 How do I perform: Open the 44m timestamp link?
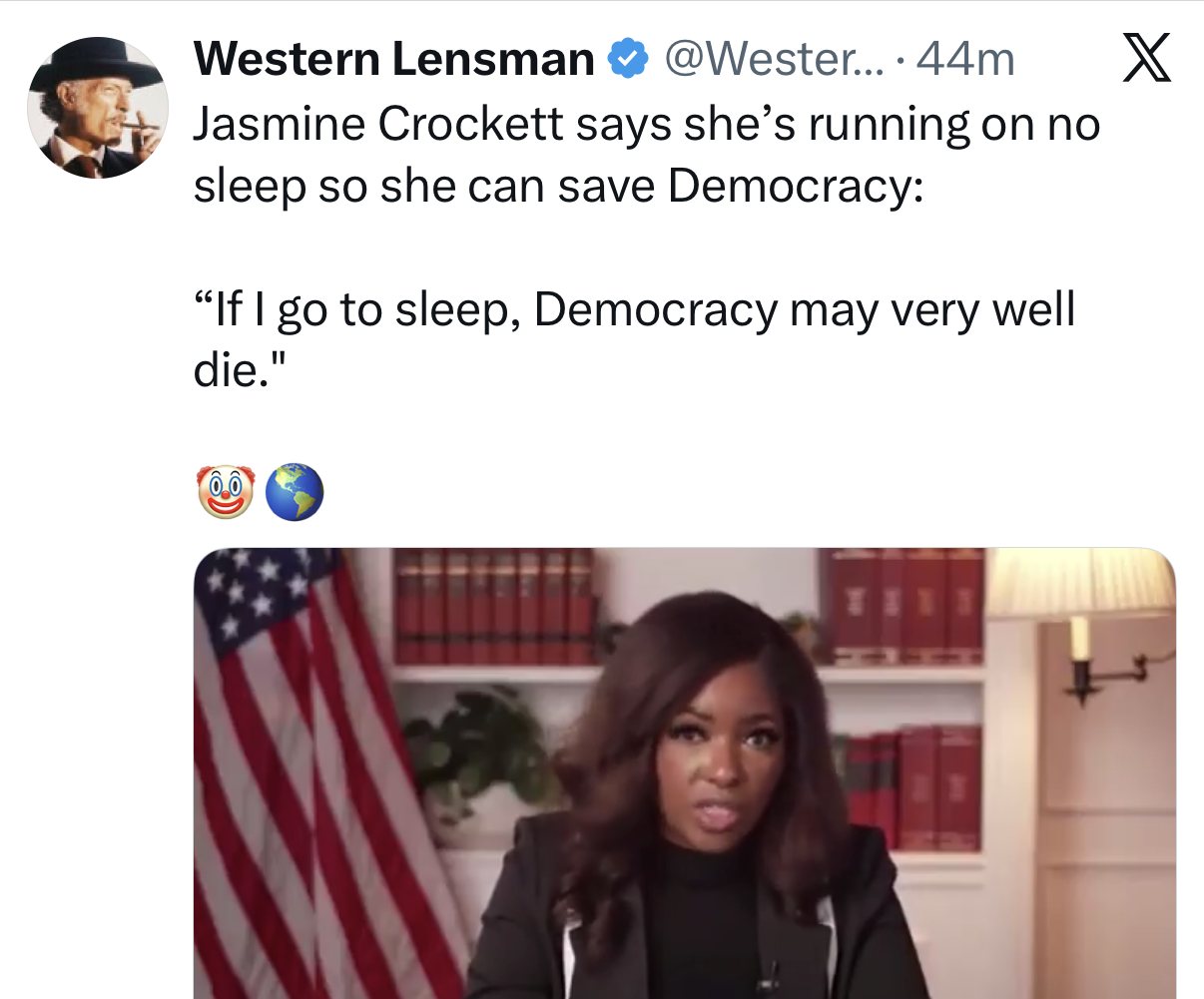964,59
